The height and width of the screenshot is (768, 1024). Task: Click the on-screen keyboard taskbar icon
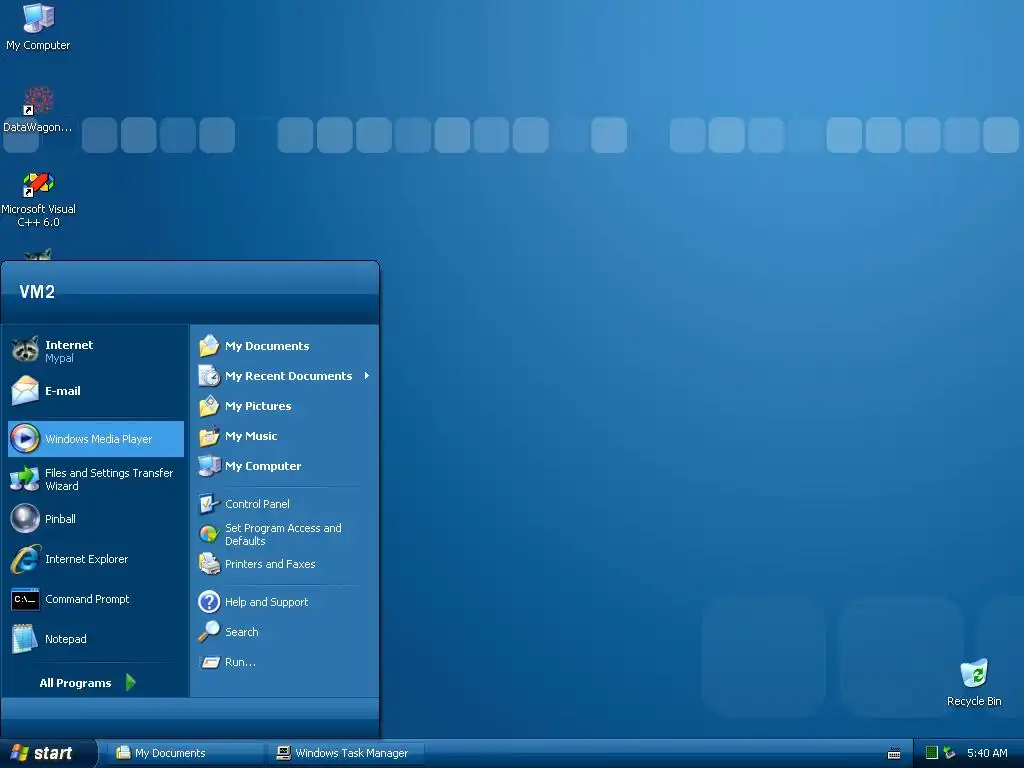894,754
